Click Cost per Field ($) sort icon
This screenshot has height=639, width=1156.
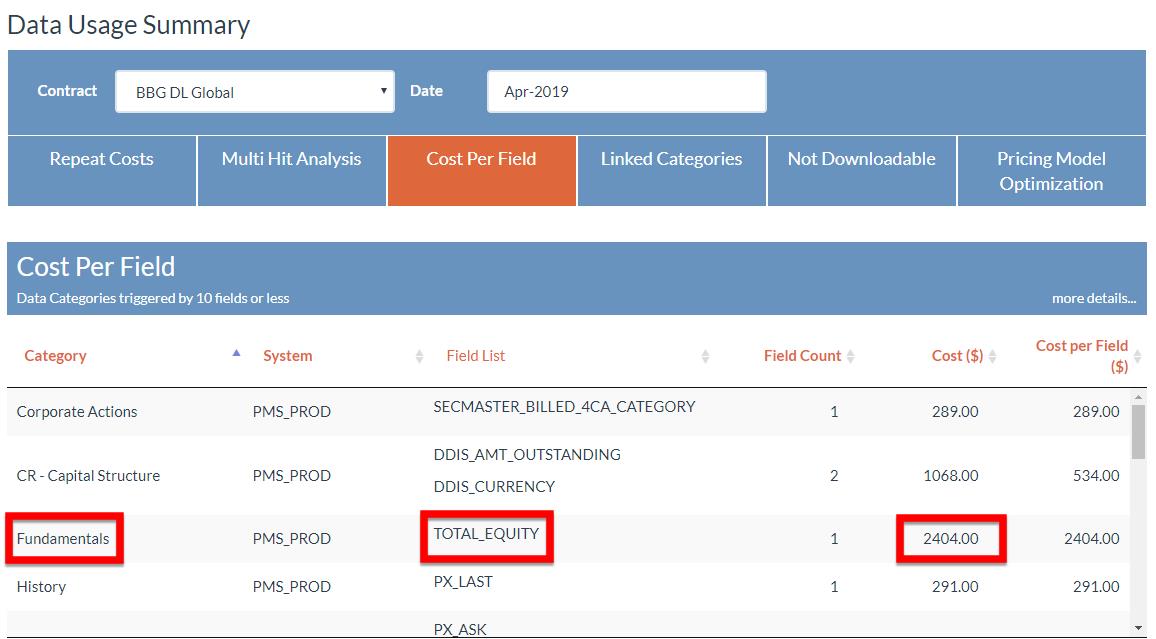point(1137,356)
